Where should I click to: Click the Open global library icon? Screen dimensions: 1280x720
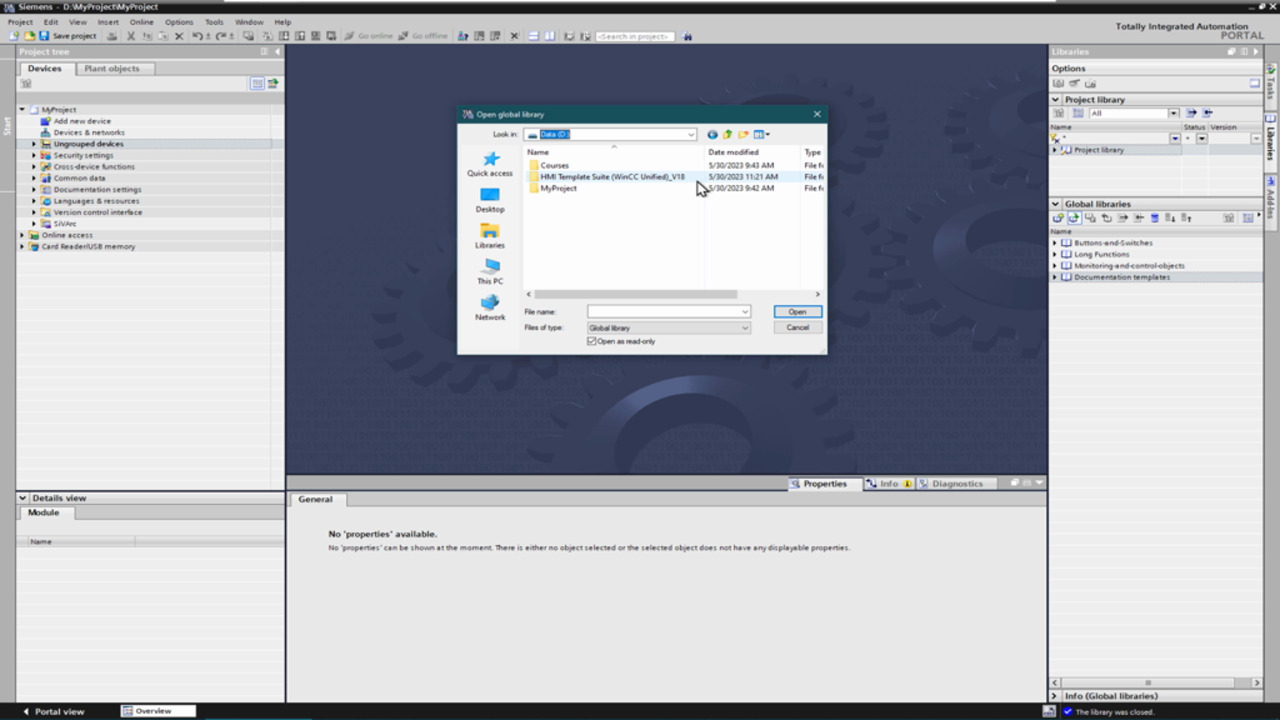(1074, 218)
